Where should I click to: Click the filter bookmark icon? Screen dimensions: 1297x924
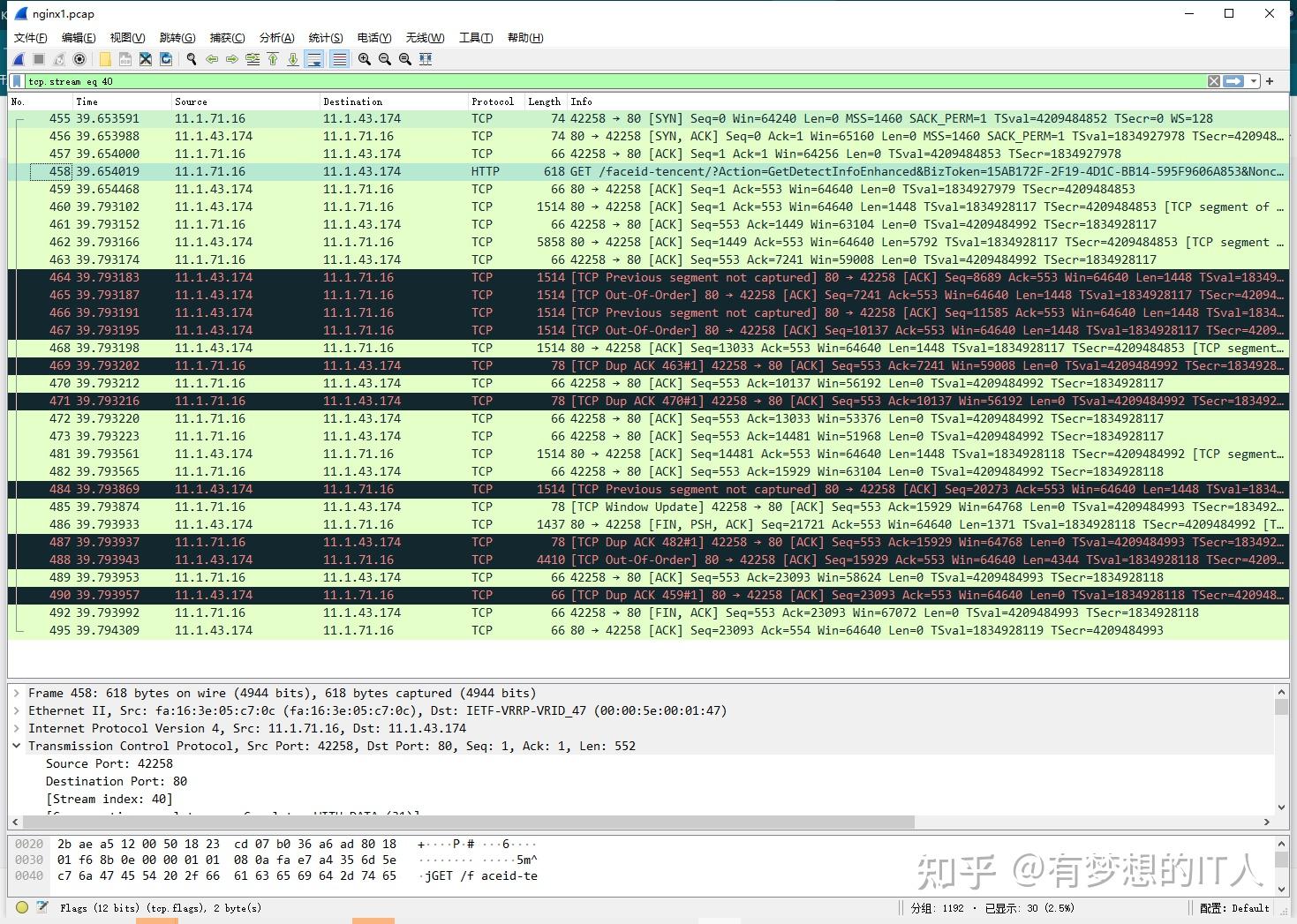tap(17, 81)
